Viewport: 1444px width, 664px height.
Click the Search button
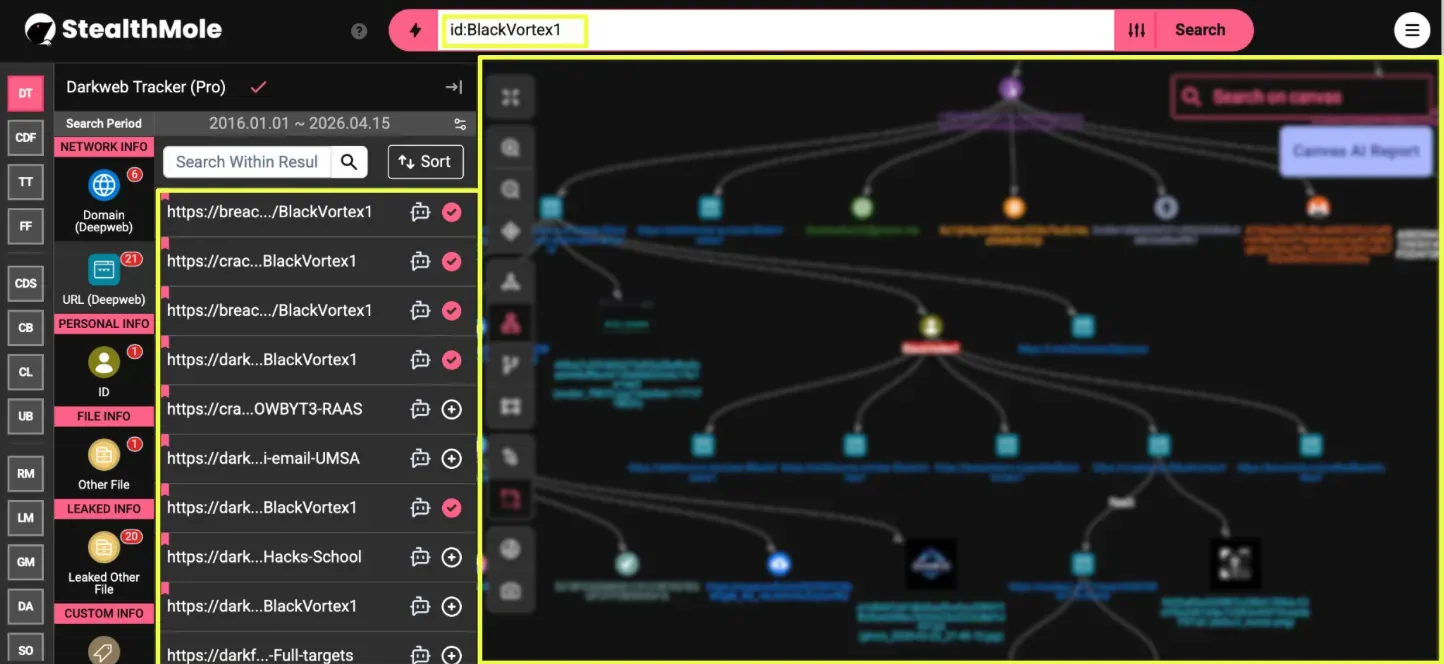tap(1200, 30)
